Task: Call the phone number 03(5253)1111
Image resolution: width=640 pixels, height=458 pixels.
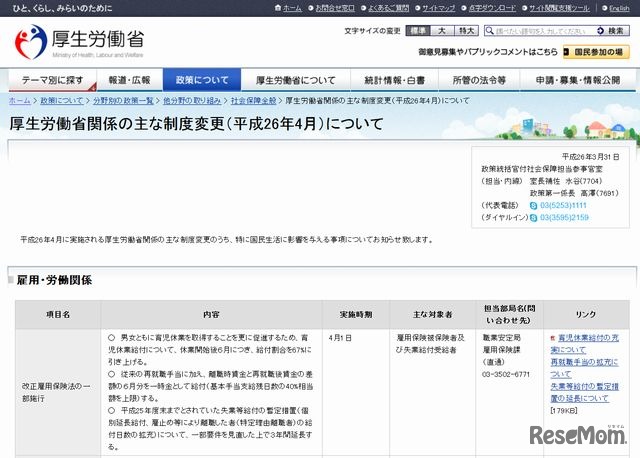Action: point(563,205)
